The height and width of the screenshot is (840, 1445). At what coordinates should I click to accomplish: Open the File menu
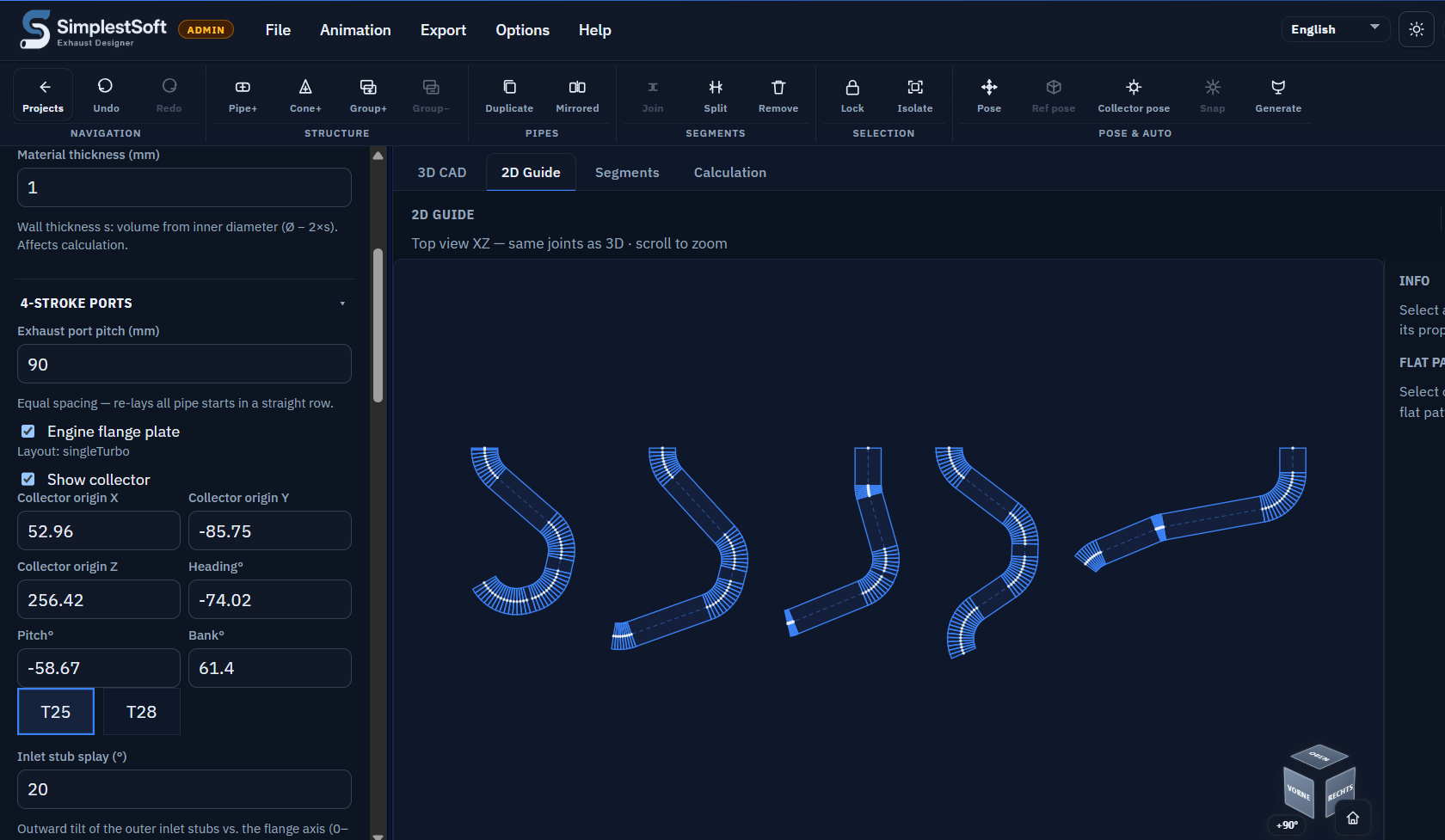tap(278, 30)
